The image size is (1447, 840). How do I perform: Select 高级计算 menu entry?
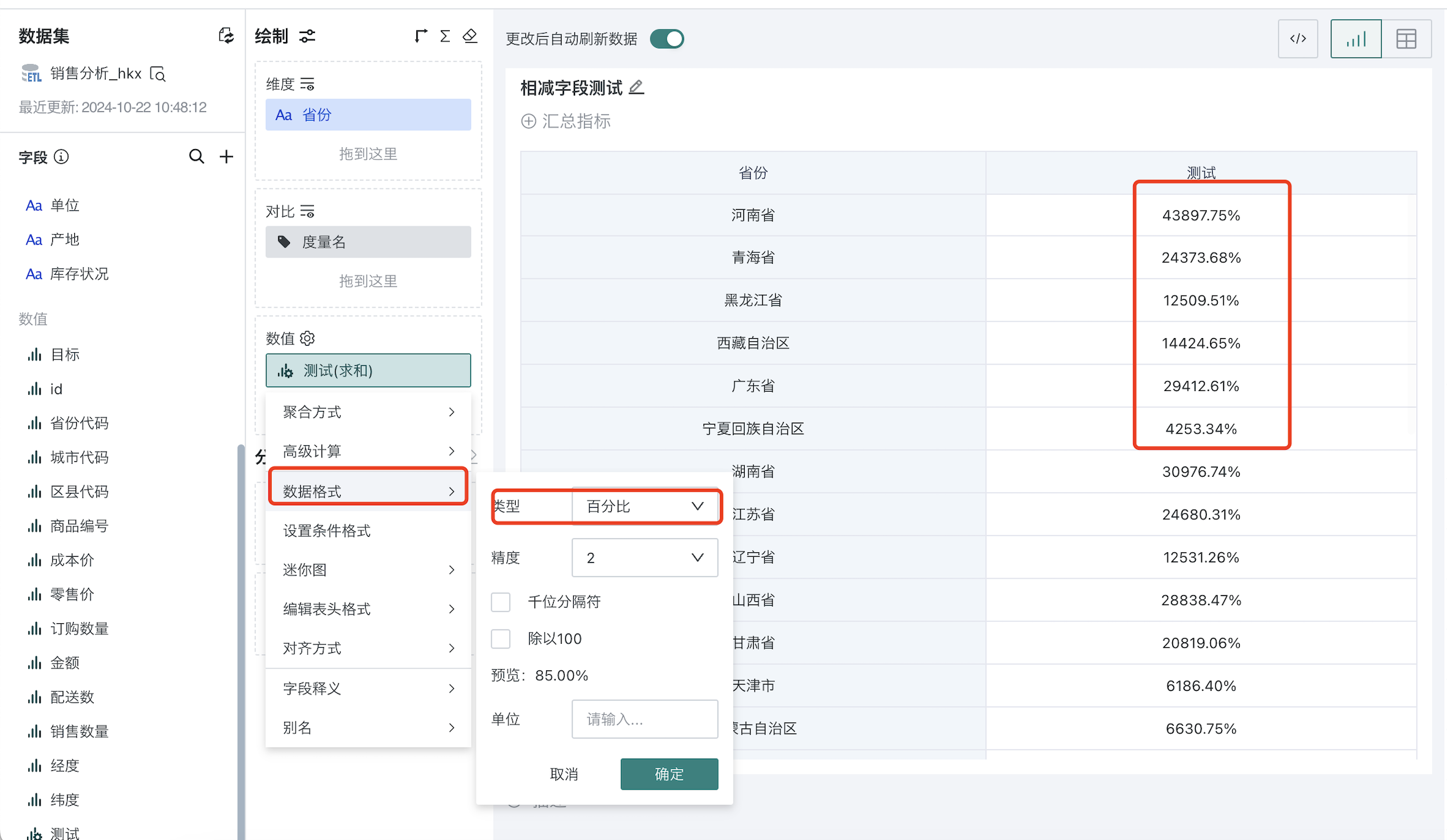point(368,451)
